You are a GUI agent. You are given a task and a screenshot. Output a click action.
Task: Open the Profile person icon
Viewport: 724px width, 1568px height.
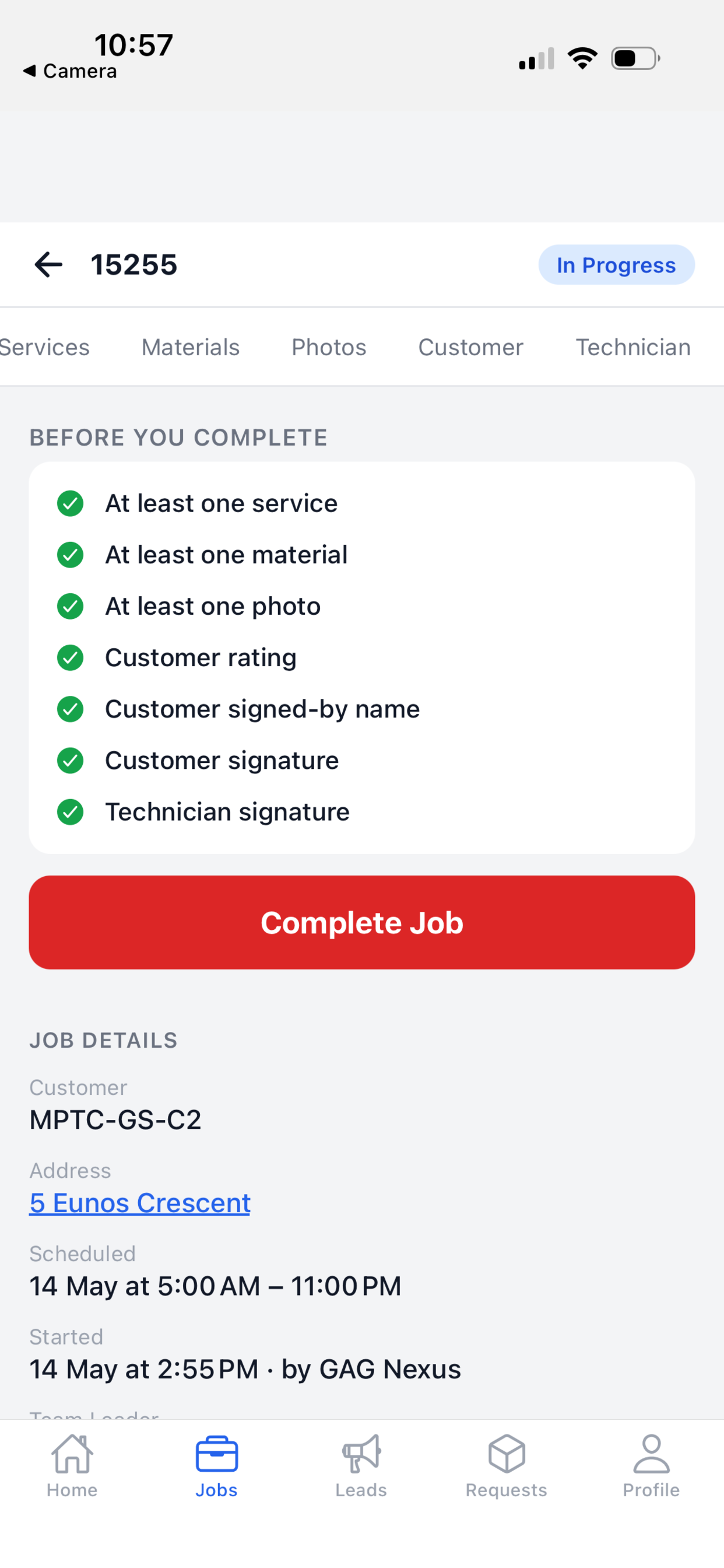pos(651,1454)
